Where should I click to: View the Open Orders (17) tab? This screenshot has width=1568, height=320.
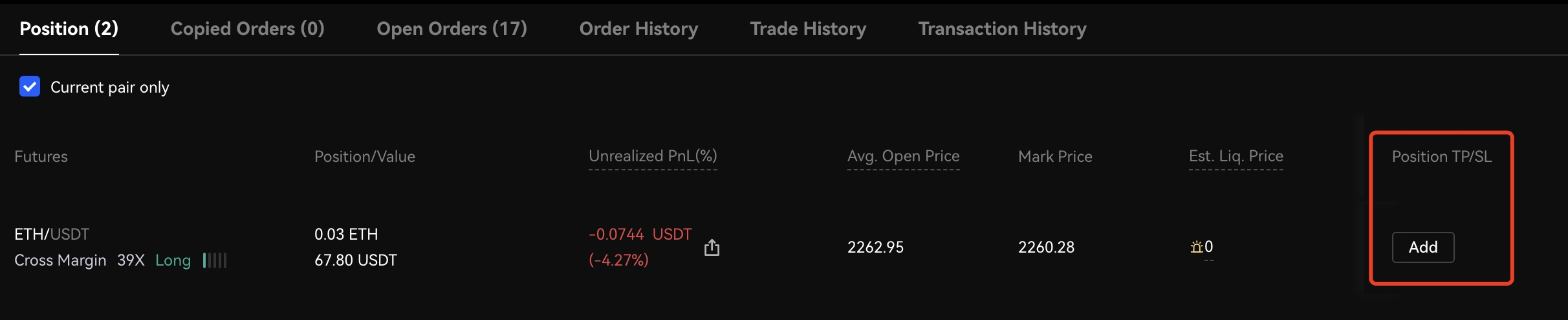(452, 29)
